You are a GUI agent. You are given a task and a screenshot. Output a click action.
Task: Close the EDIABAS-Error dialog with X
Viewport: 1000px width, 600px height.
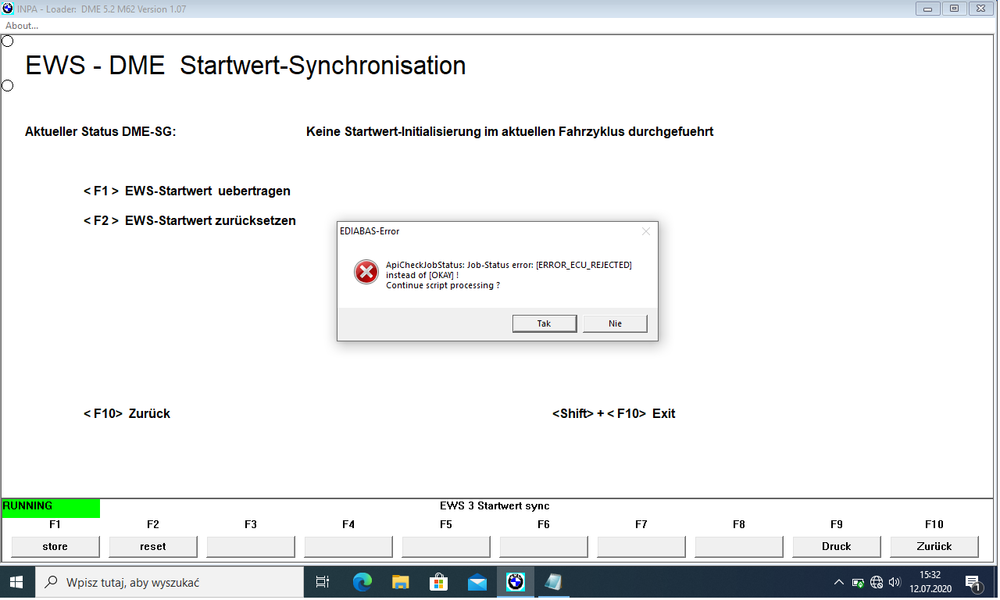(x=645, y=231)
